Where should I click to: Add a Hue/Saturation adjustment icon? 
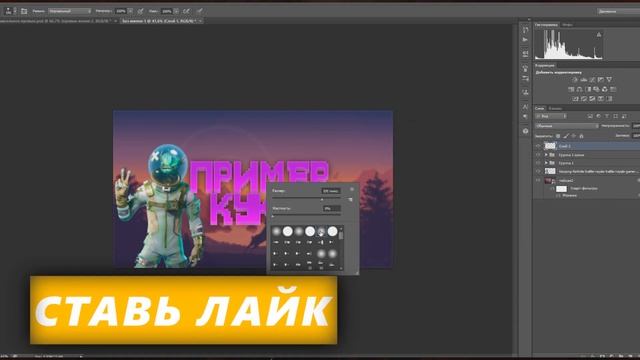coord(571,89)
